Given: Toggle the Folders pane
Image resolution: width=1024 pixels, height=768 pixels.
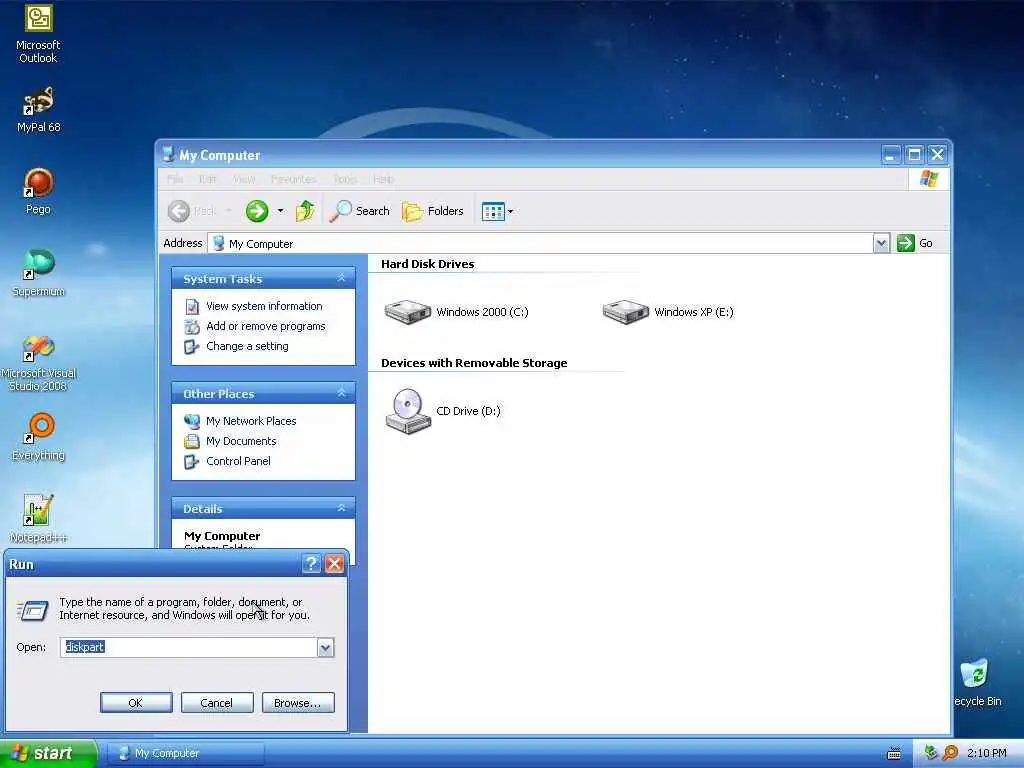Looking at the screenshot, I should click(432, 211).
